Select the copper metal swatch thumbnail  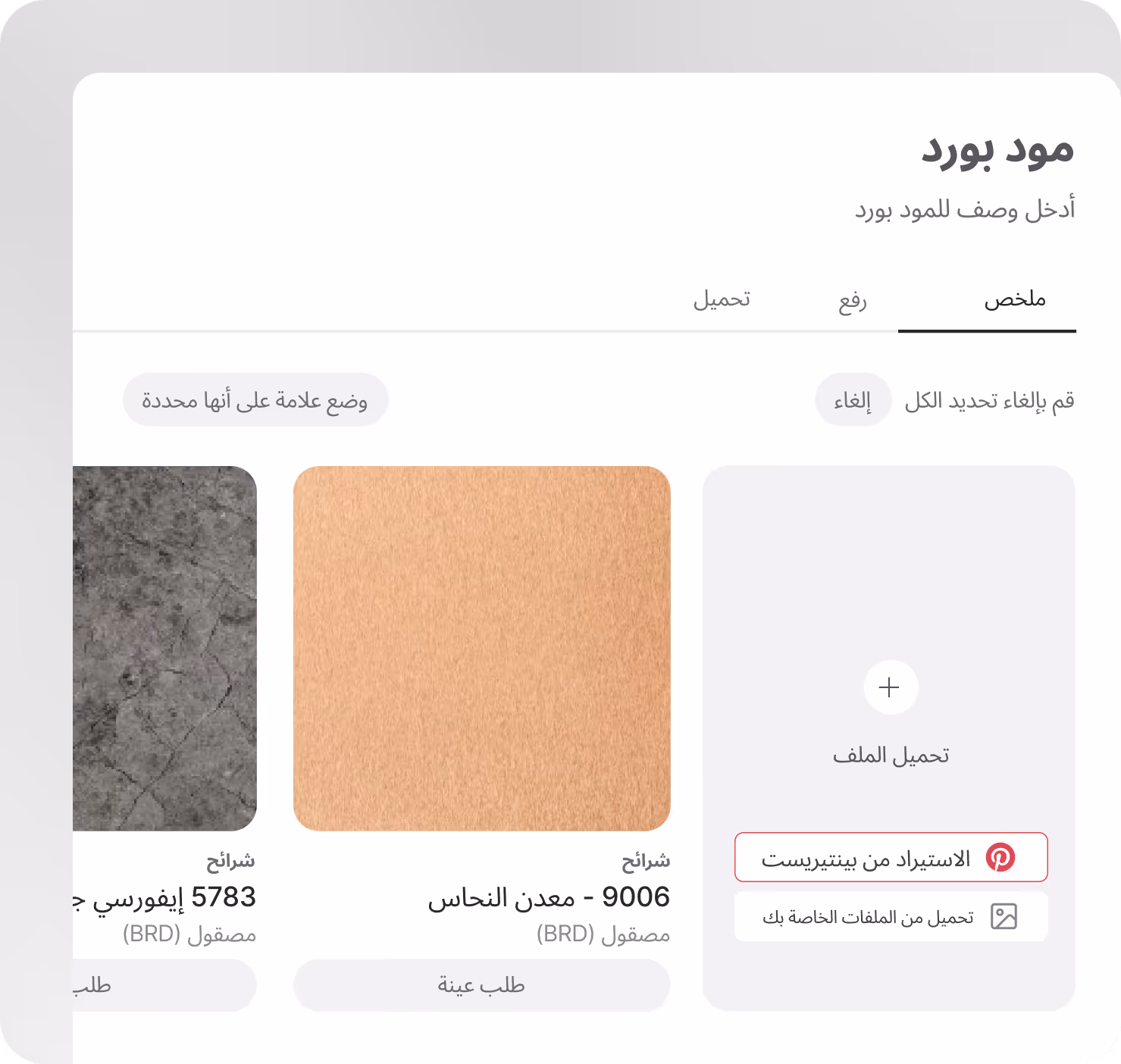coord(481,648)
